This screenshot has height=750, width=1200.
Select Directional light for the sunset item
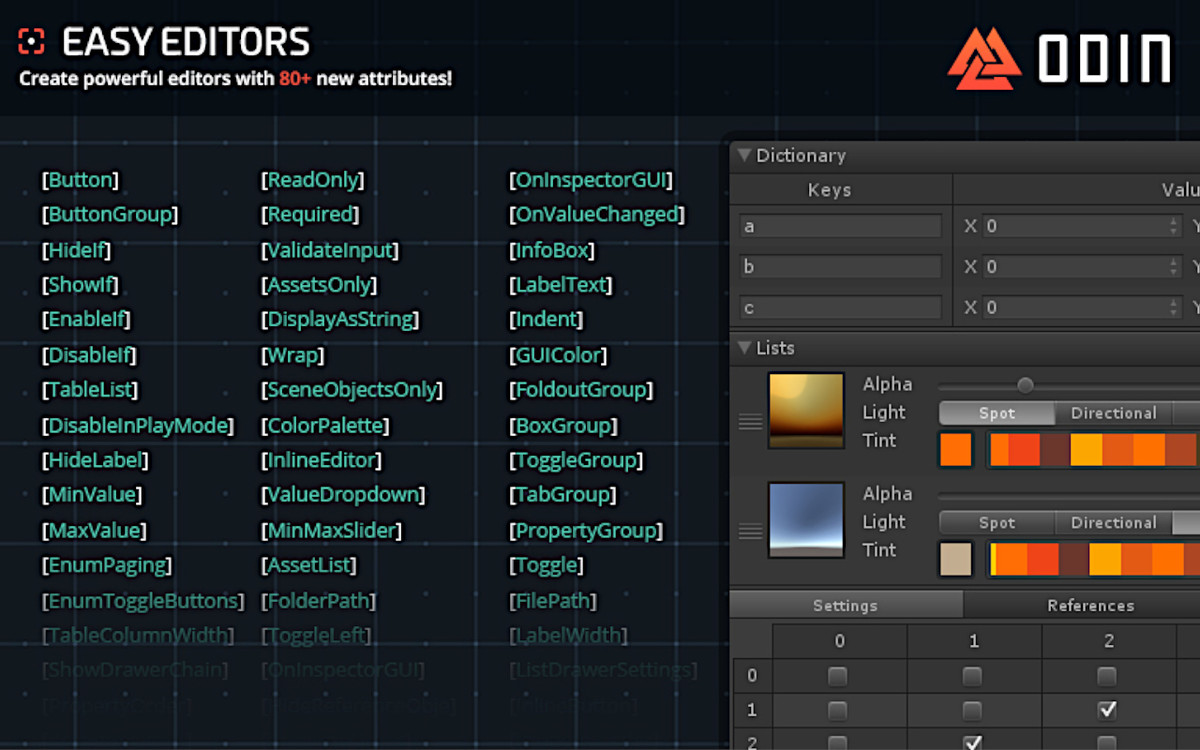pyautogui.click(x=1114, y=413)
